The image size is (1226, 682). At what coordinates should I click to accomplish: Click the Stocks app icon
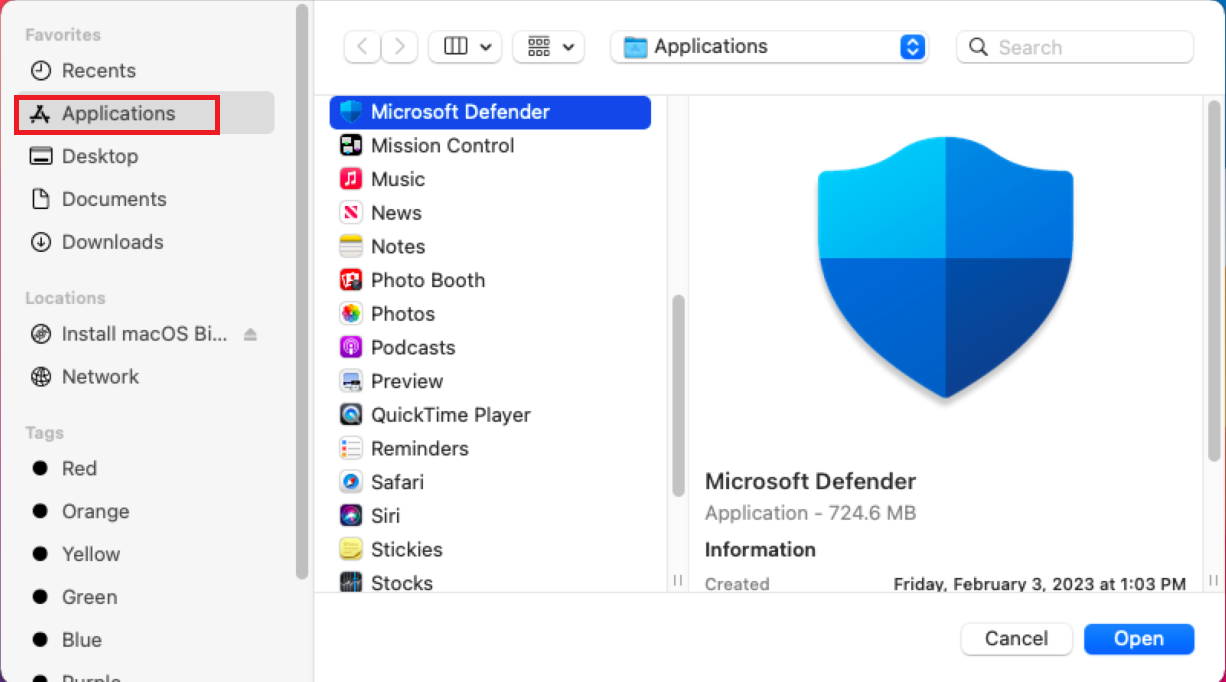[350, 582]
